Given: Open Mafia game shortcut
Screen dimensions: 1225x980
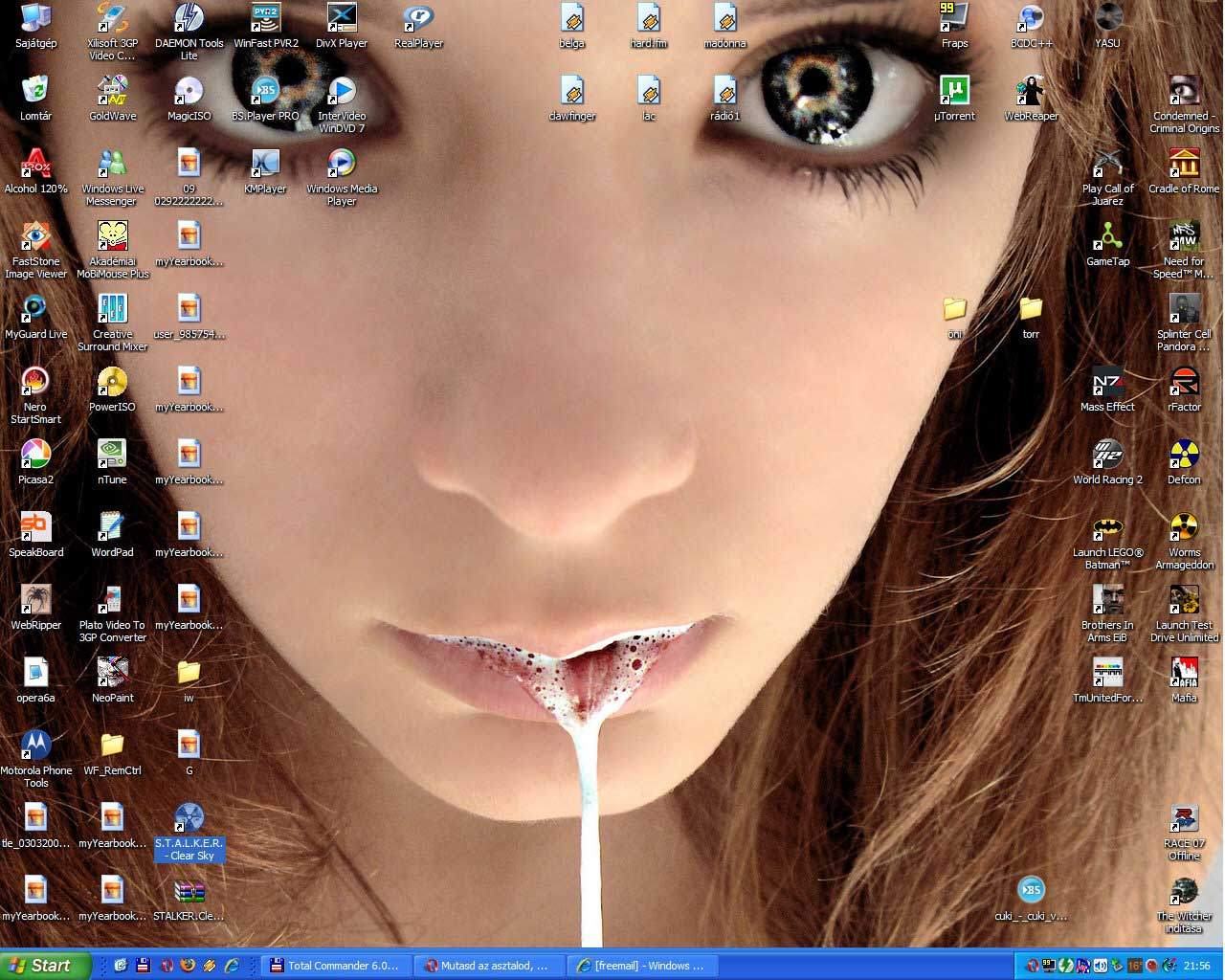Looking at the screenshot, I should click(x=1185, y=680).
